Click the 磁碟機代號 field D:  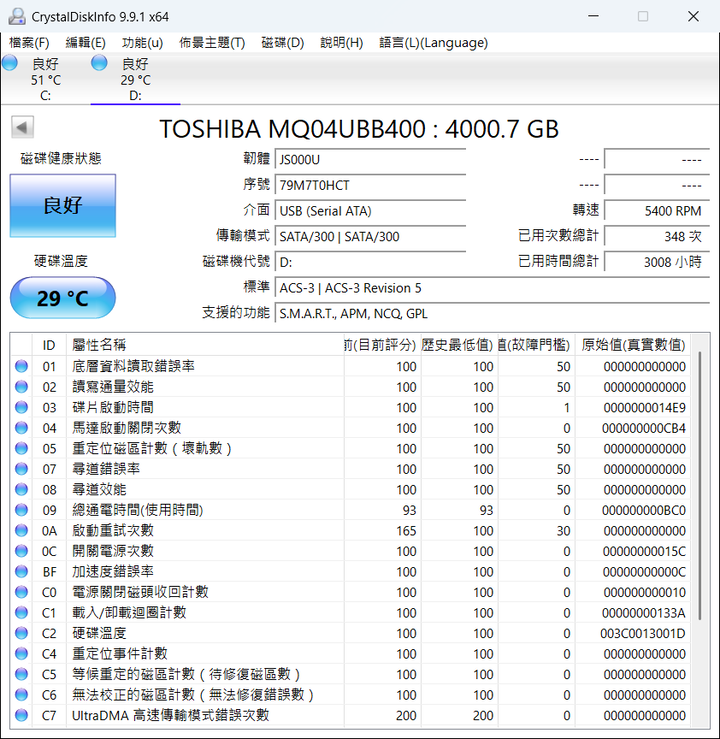tap(370, 262)
